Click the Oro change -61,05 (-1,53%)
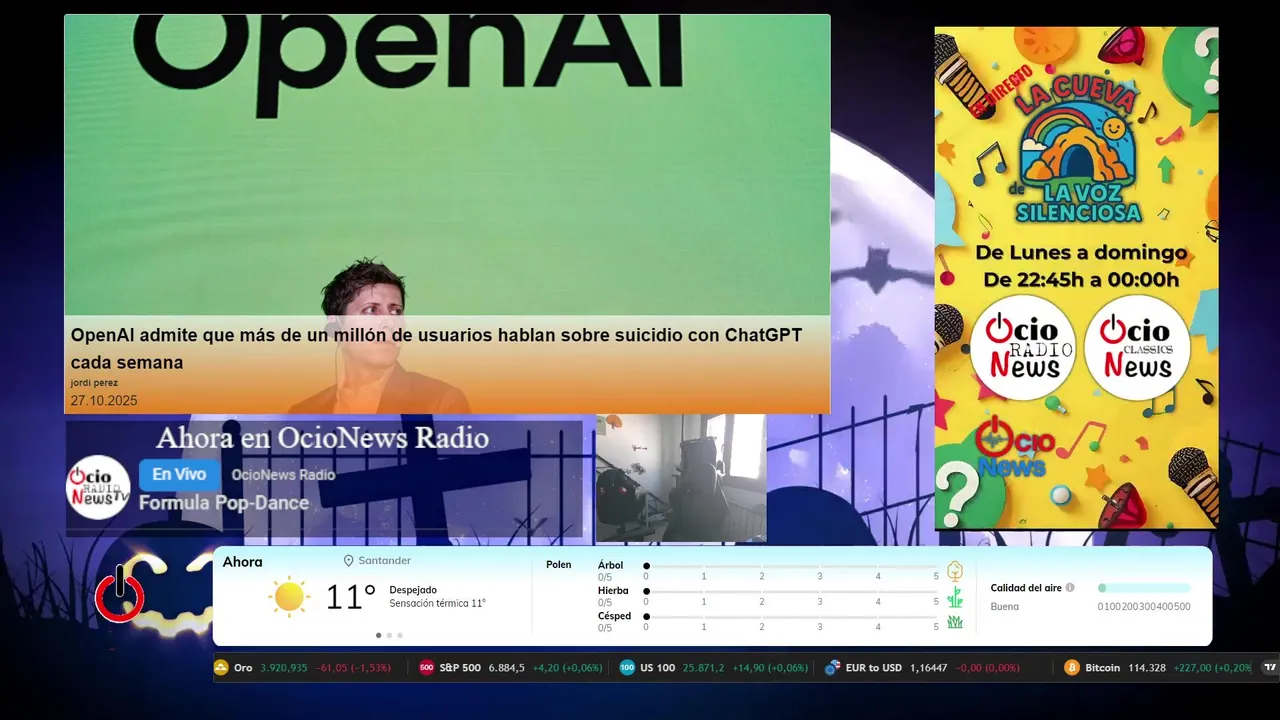This screenshot has height=720, width=1280. pos(353,667)
